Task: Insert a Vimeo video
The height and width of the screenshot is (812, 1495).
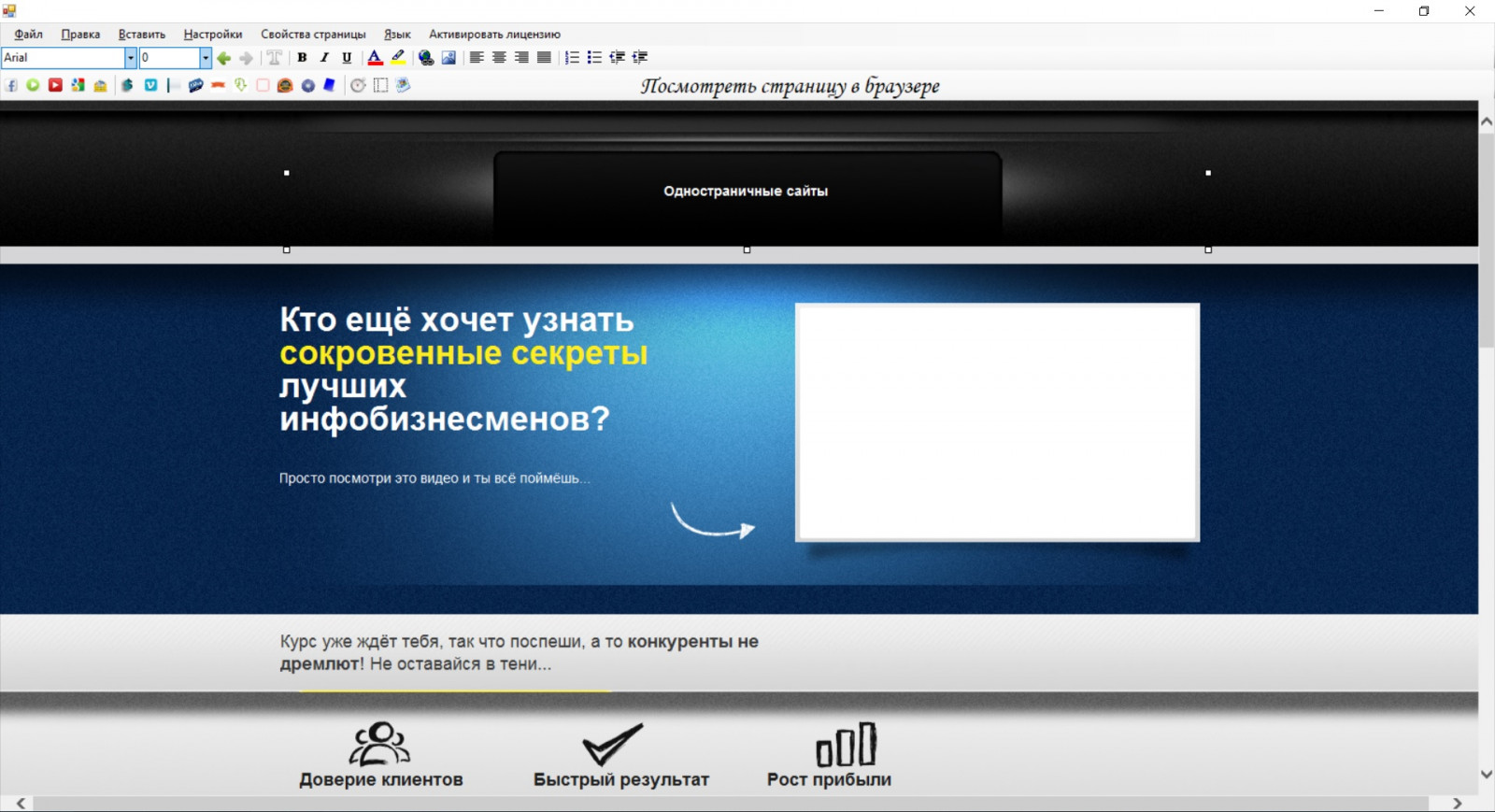Action: [x=150, y=85]
